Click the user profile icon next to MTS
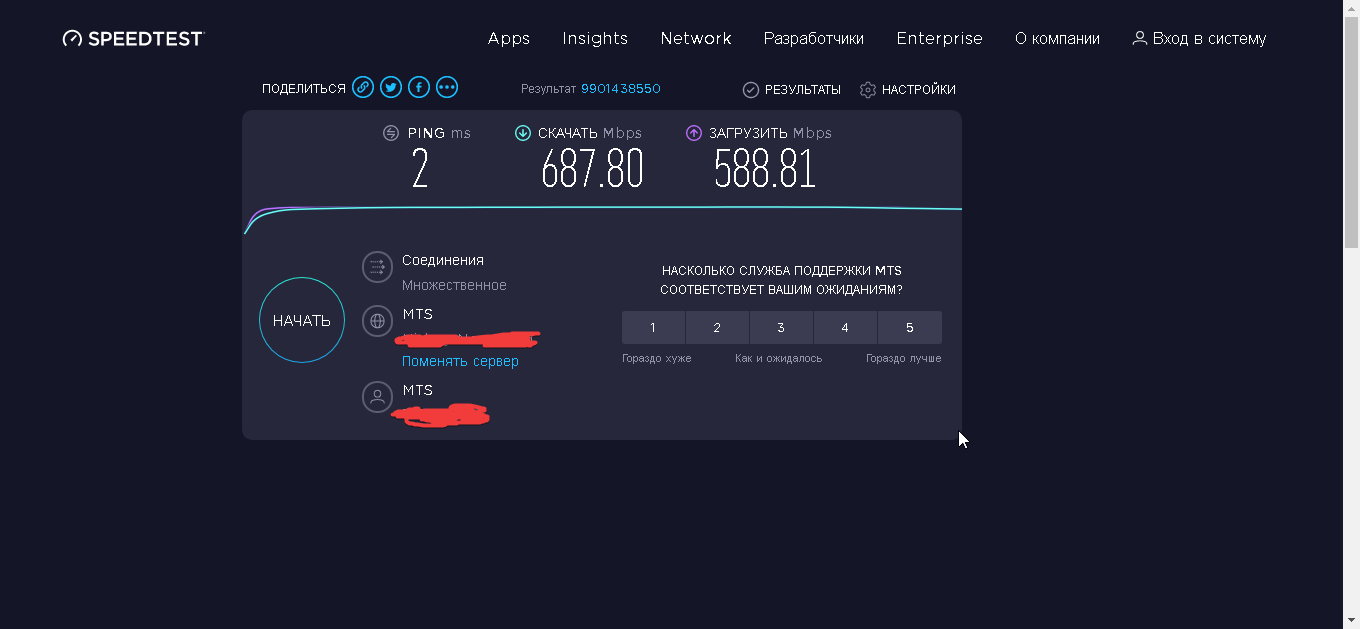Viewport: 1360px width, 629px height. click(377, 397)
